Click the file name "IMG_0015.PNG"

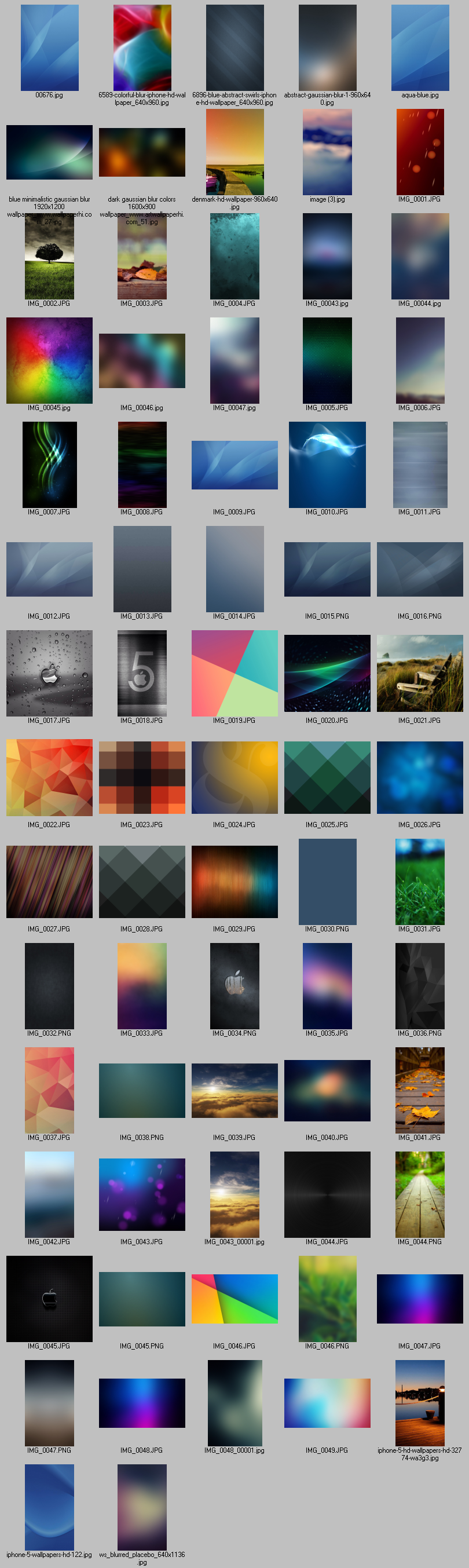tap(327, 616)
